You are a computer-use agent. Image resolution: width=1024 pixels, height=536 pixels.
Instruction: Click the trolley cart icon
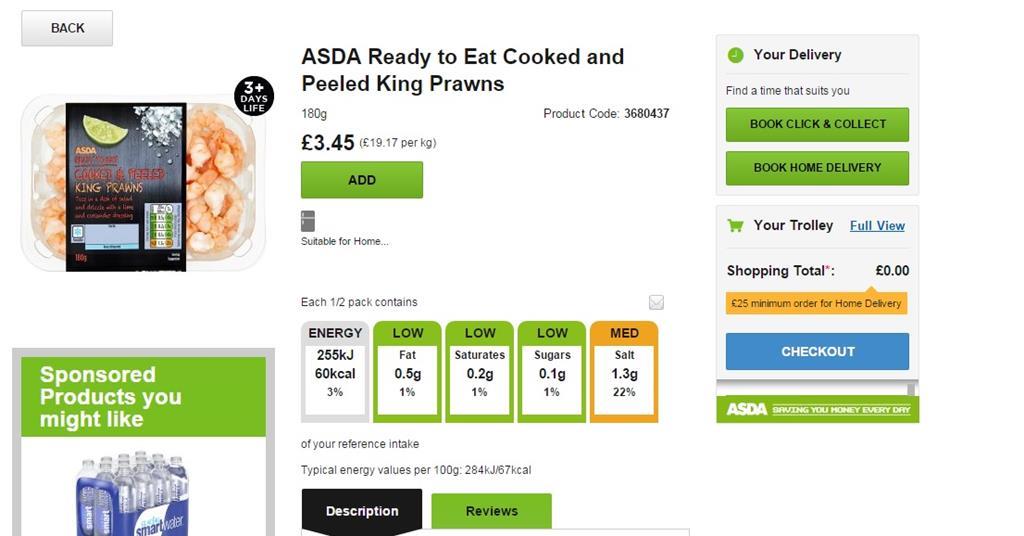[735, 226]
